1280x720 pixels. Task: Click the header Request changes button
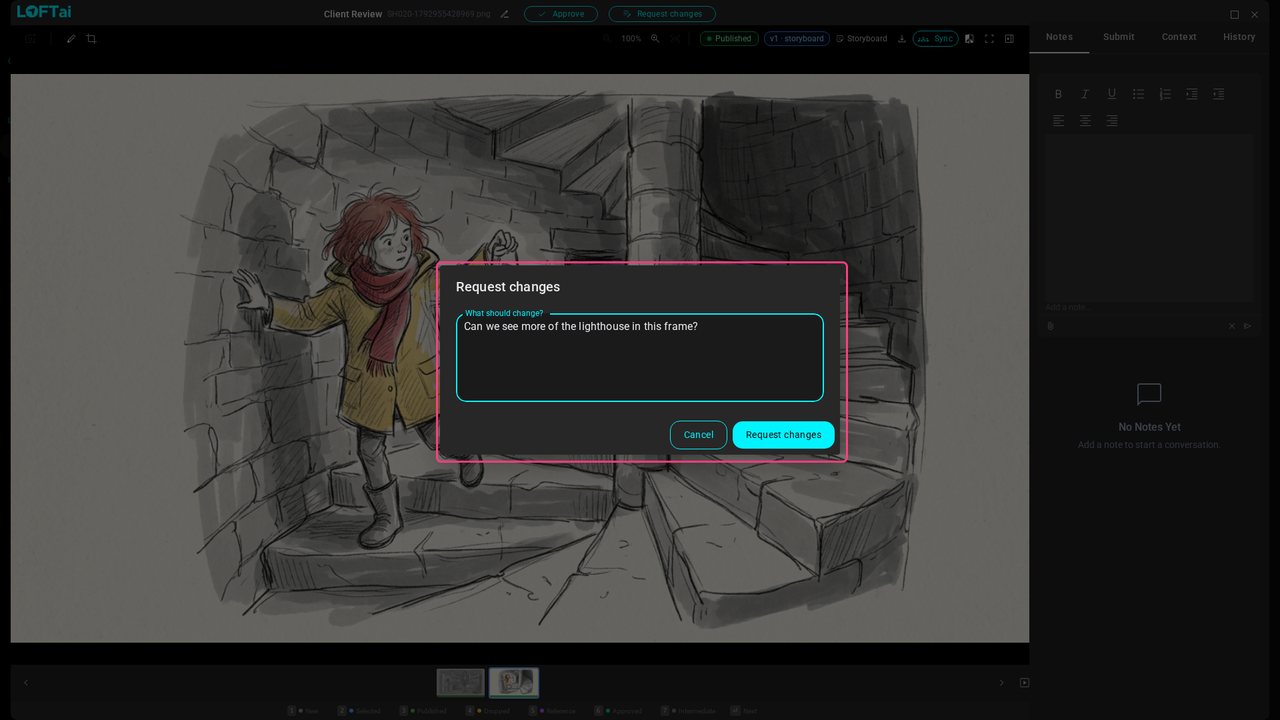pyautogui.click(x=662, y=14)
